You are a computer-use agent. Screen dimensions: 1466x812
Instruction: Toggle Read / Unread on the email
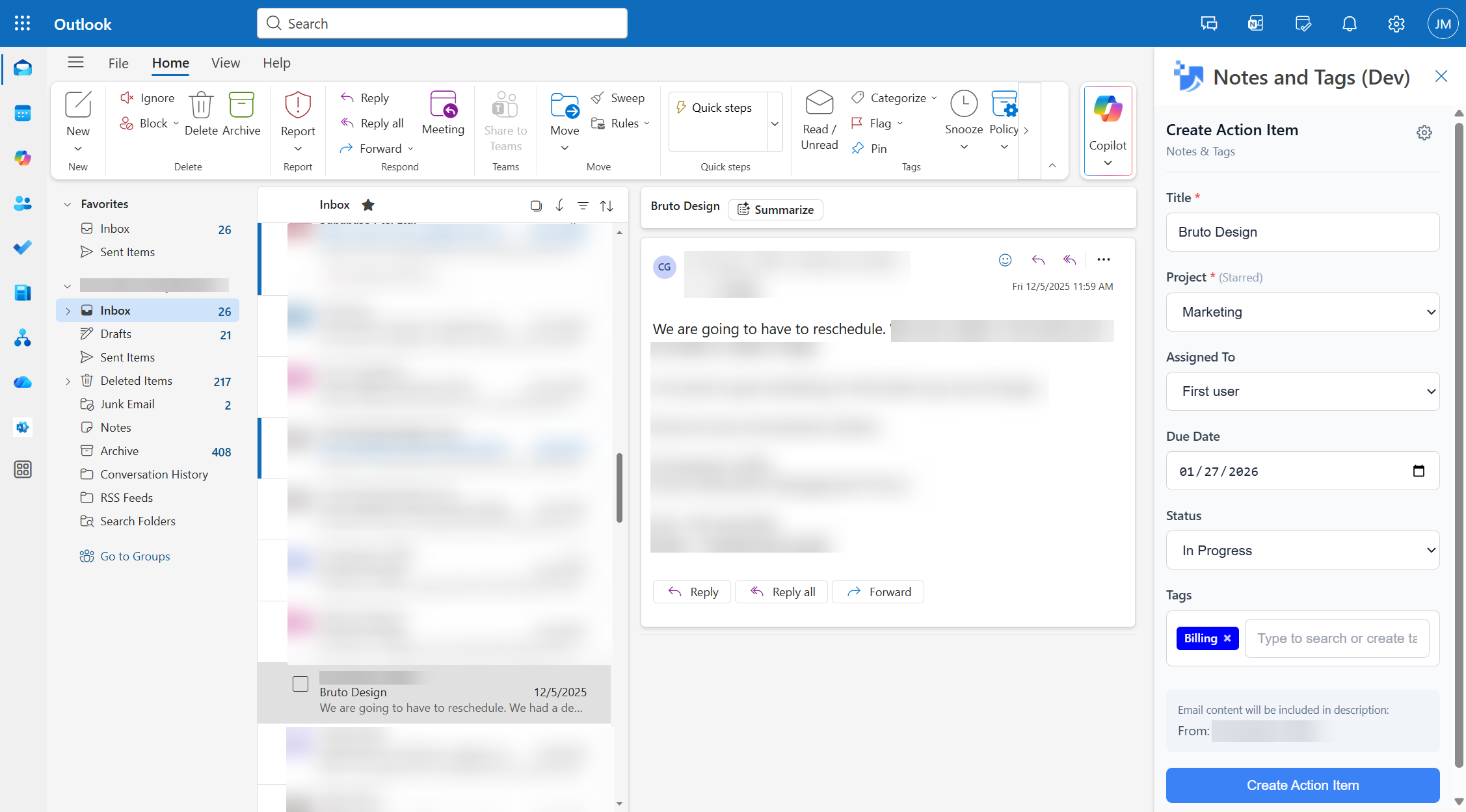tap(819, 120)
